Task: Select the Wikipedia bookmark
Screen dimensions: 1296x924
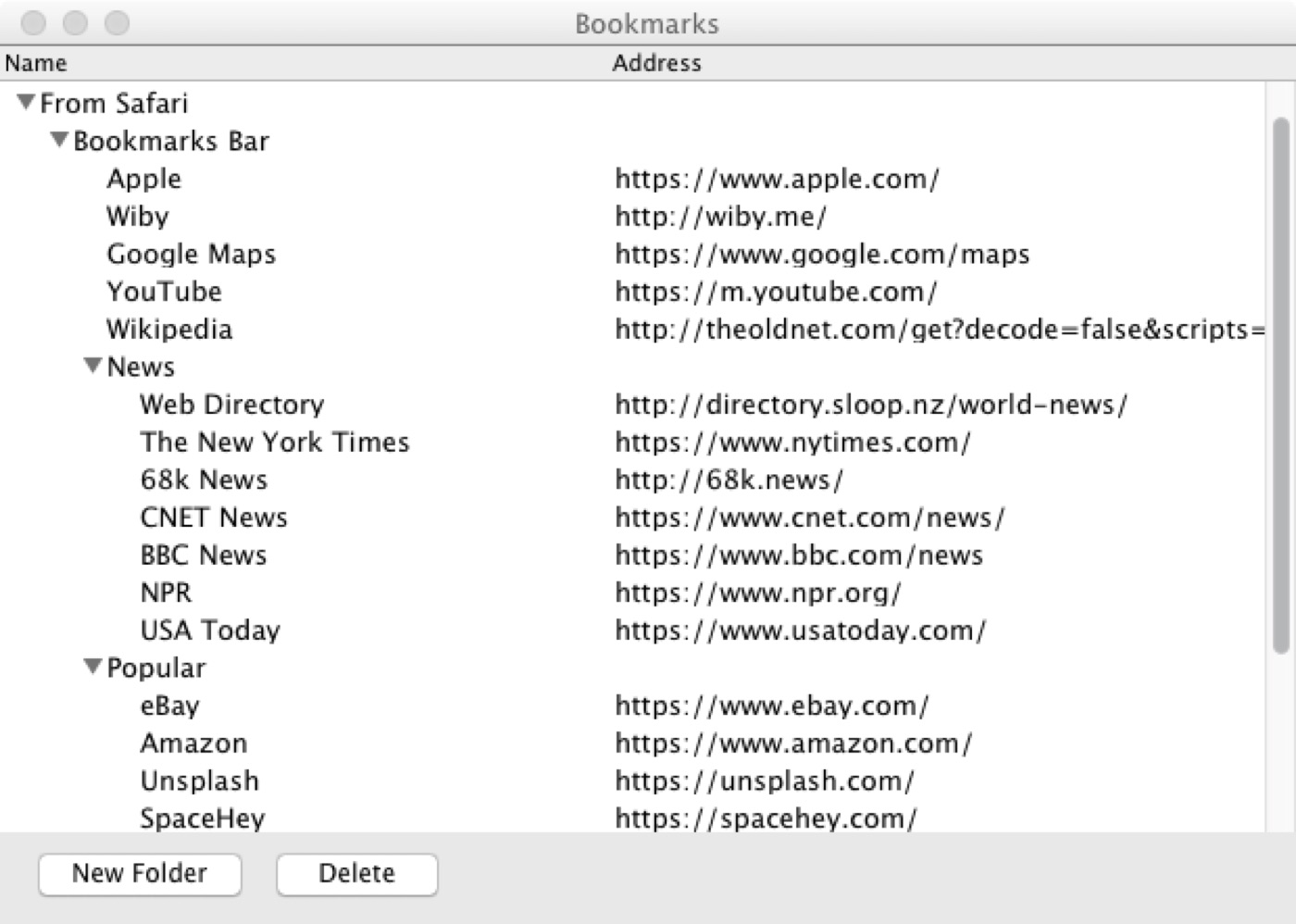Action: coord(169,330)
